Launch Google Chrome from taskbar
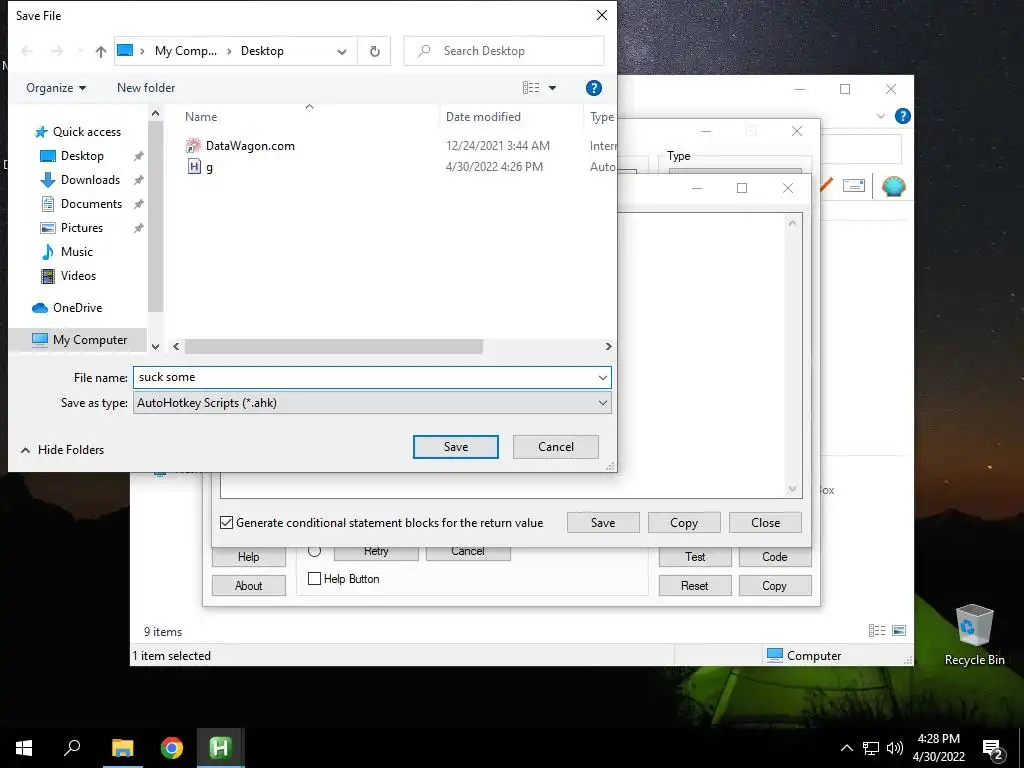Viewport: 1024px width, 768px height. point(172,748)
